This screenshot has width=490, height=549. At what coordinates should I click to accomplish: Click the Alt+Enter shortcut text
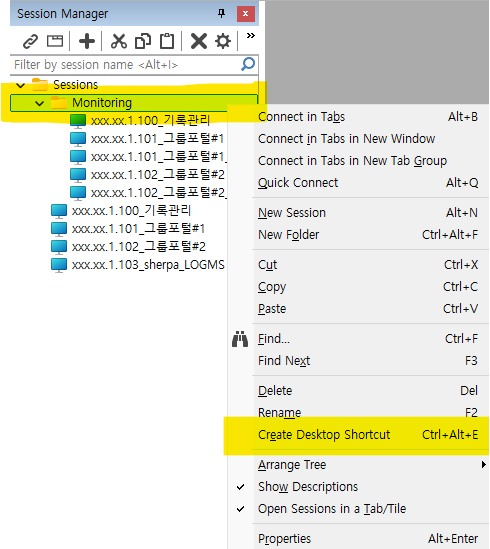(x=453, y=538)
